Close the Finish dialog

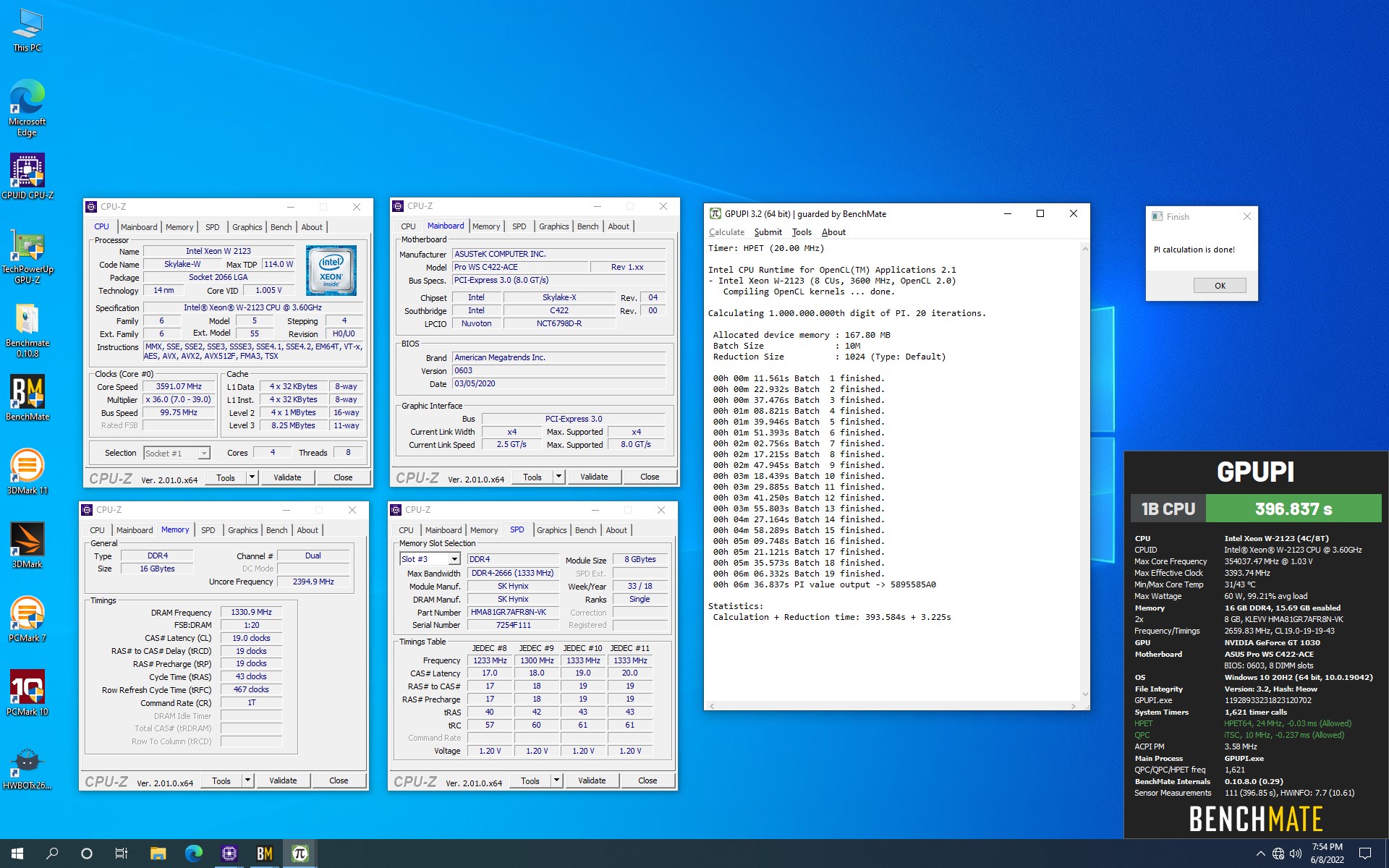[1246, 216]
